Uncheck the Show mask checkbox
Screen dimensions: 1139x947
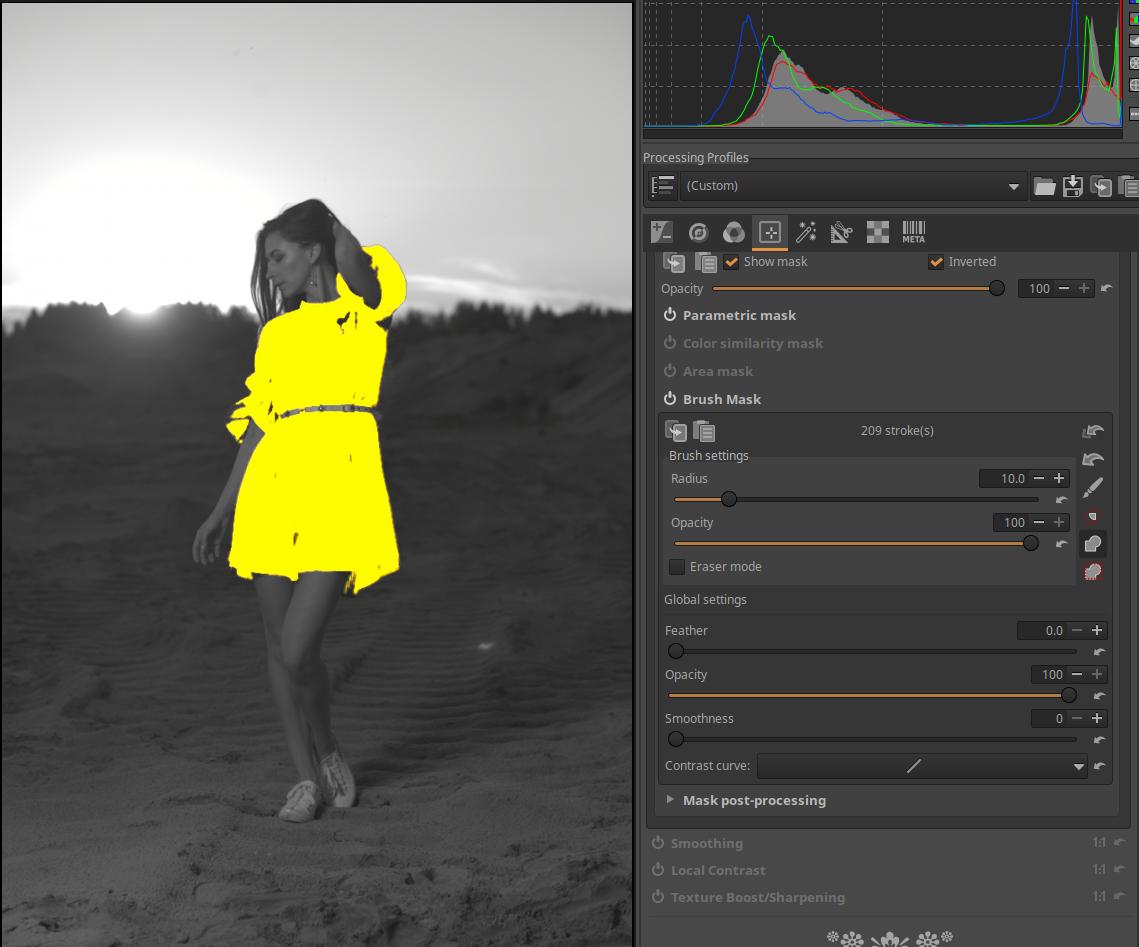pyautogui.click(x=731, y=262)
